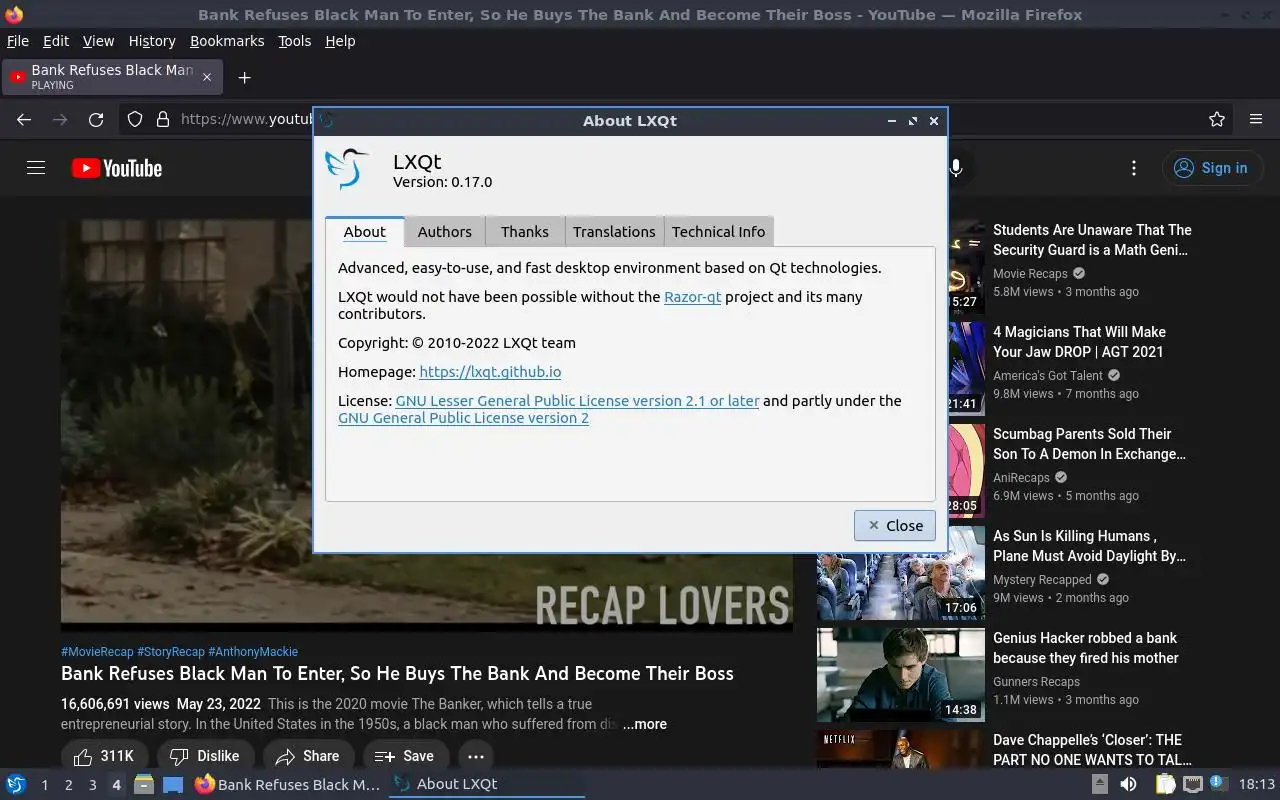
Task: Launch the file manager from the panel
Action: tap(144, 784)
